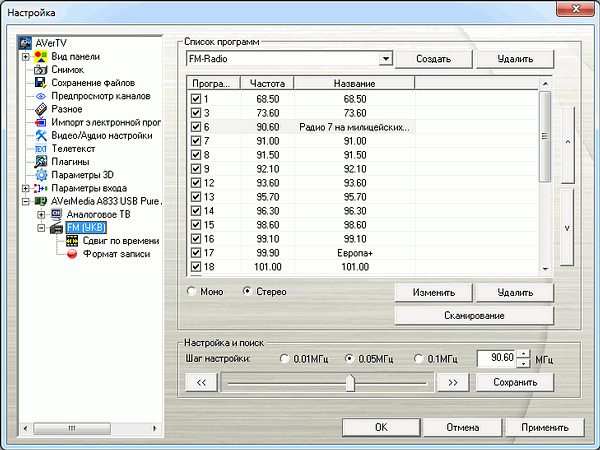Select the Параметры 3D gear icon
This screenshot has height=450, width=600.
tap(41, 174)
